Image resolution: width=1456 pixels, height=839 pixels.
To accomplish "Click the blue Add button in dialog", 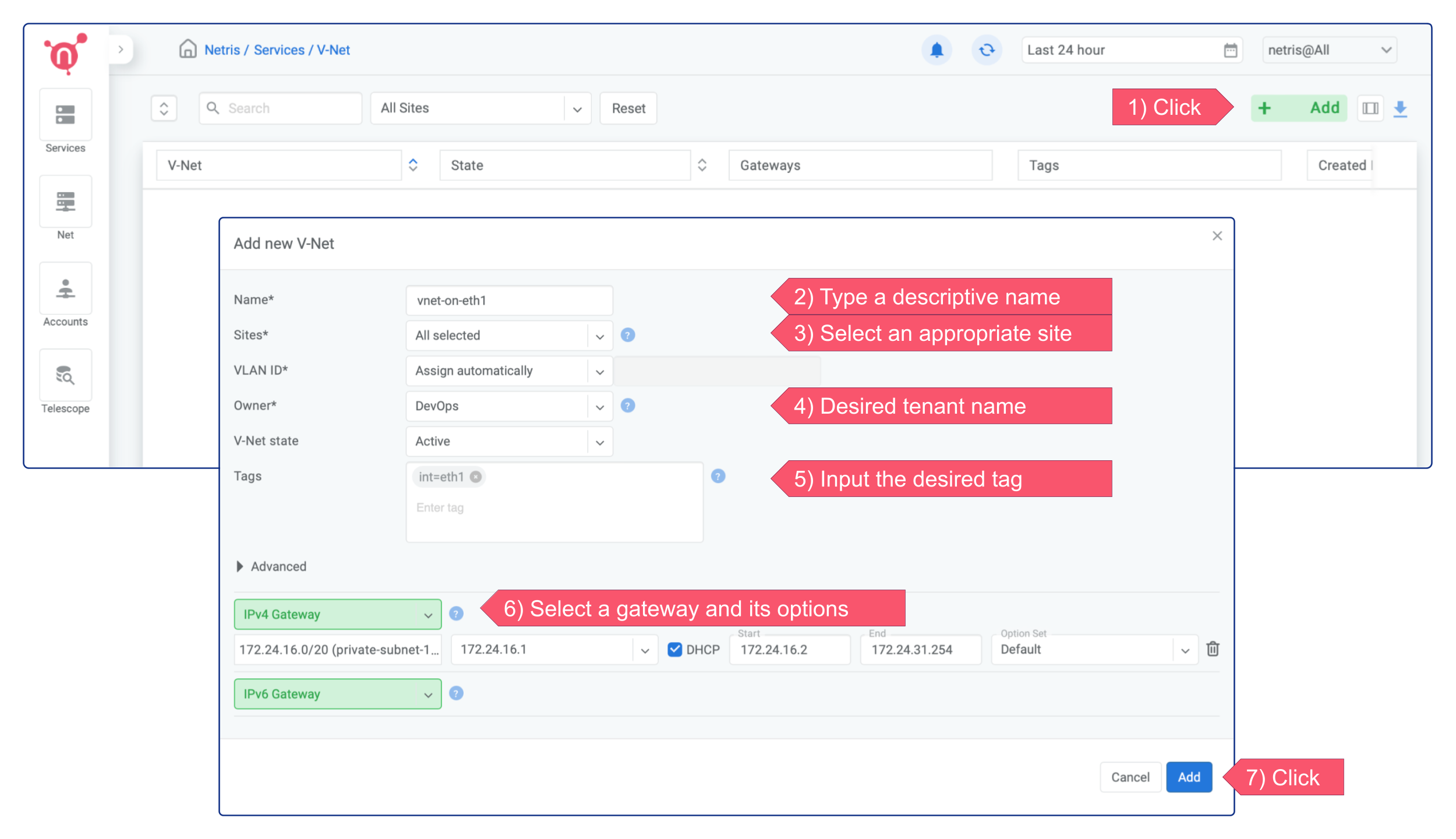I will [1189, 777].
